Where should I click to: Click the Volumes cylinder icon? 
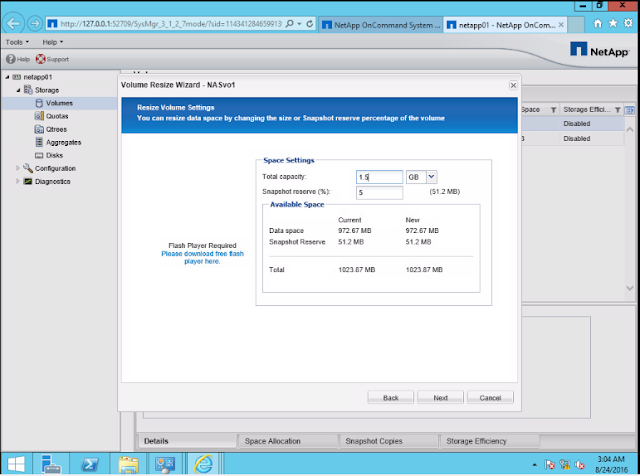pyautogui.click(x=39, y=103)
